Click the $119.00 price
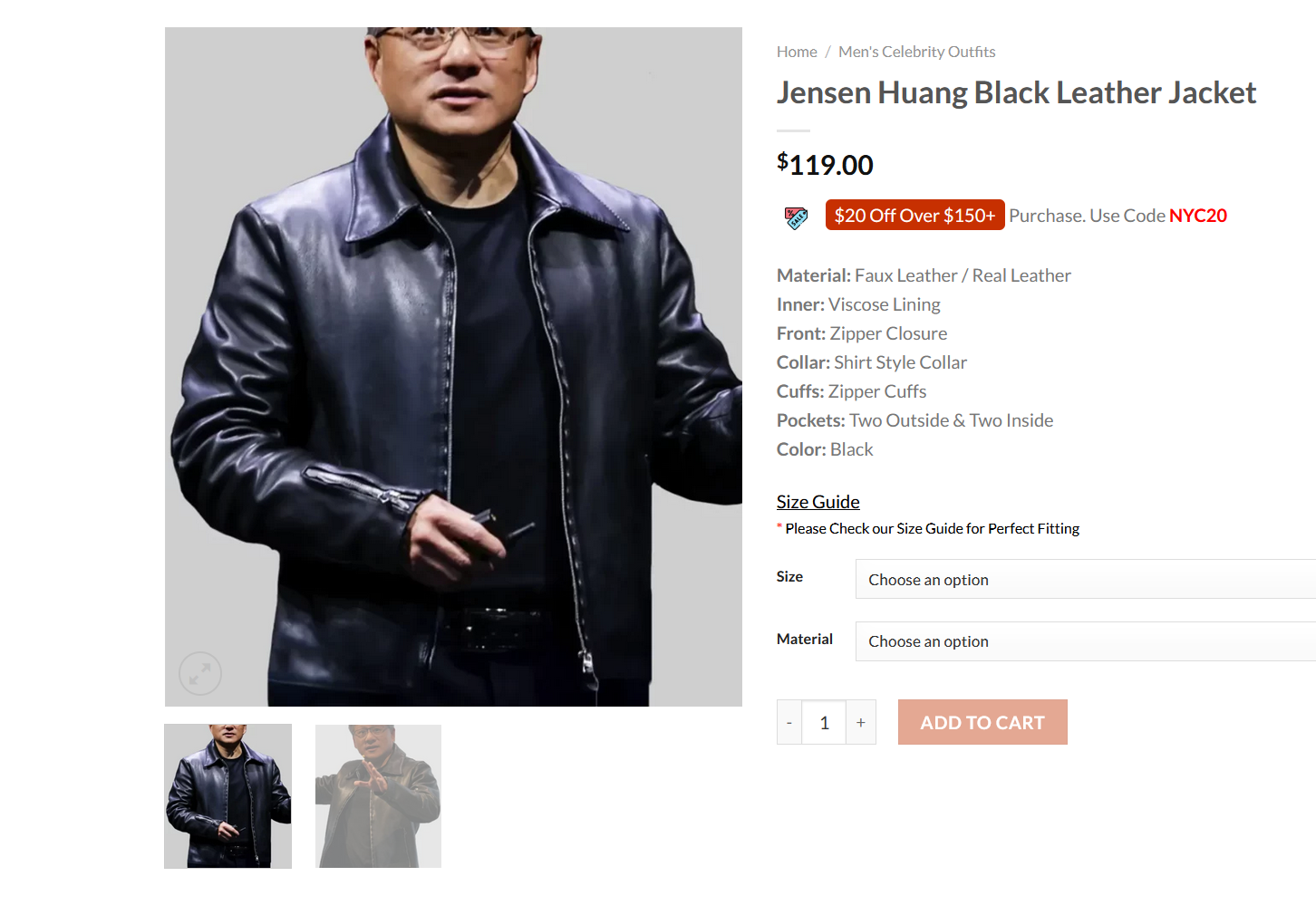Viewport: 1316px width, 905px height. point(825,164)
